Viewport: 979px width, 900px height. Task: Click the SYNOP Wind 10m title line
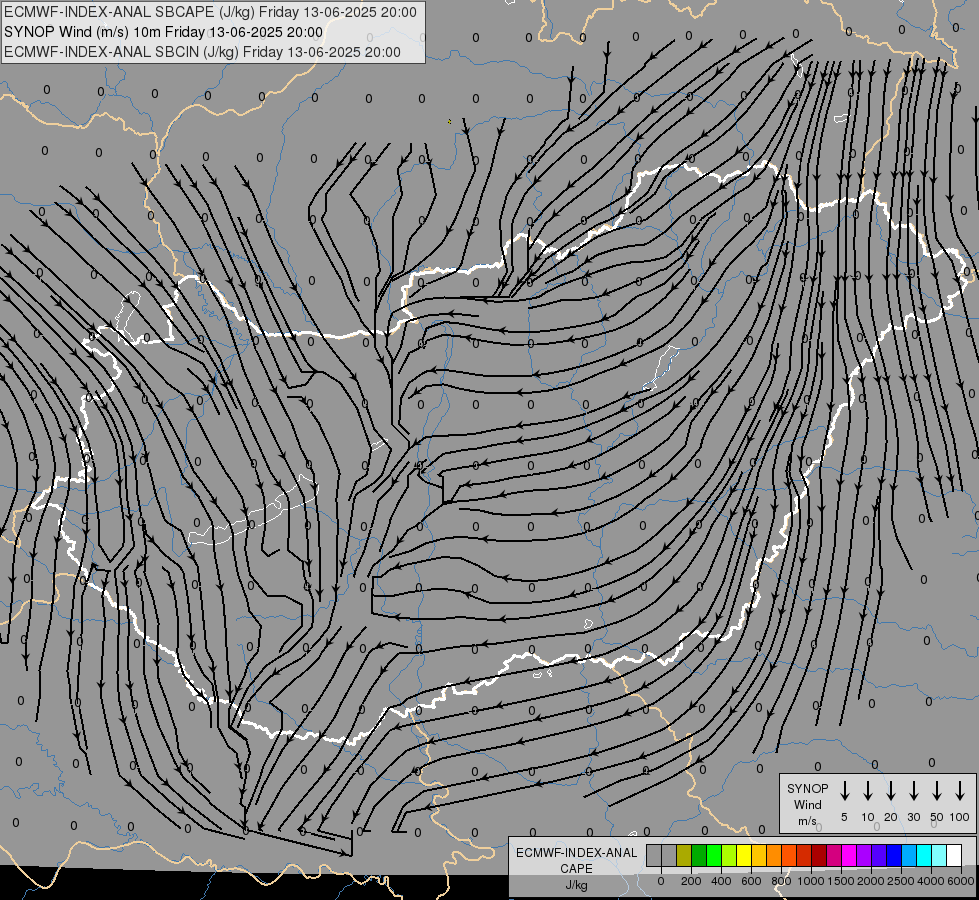pos(164,32)
